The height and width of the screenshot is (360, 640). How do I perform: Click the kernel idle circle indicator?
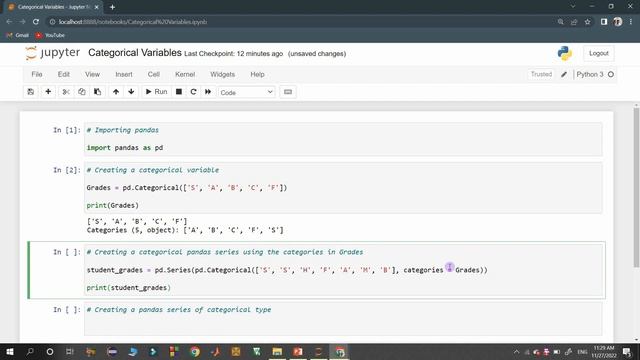point(611,74)
